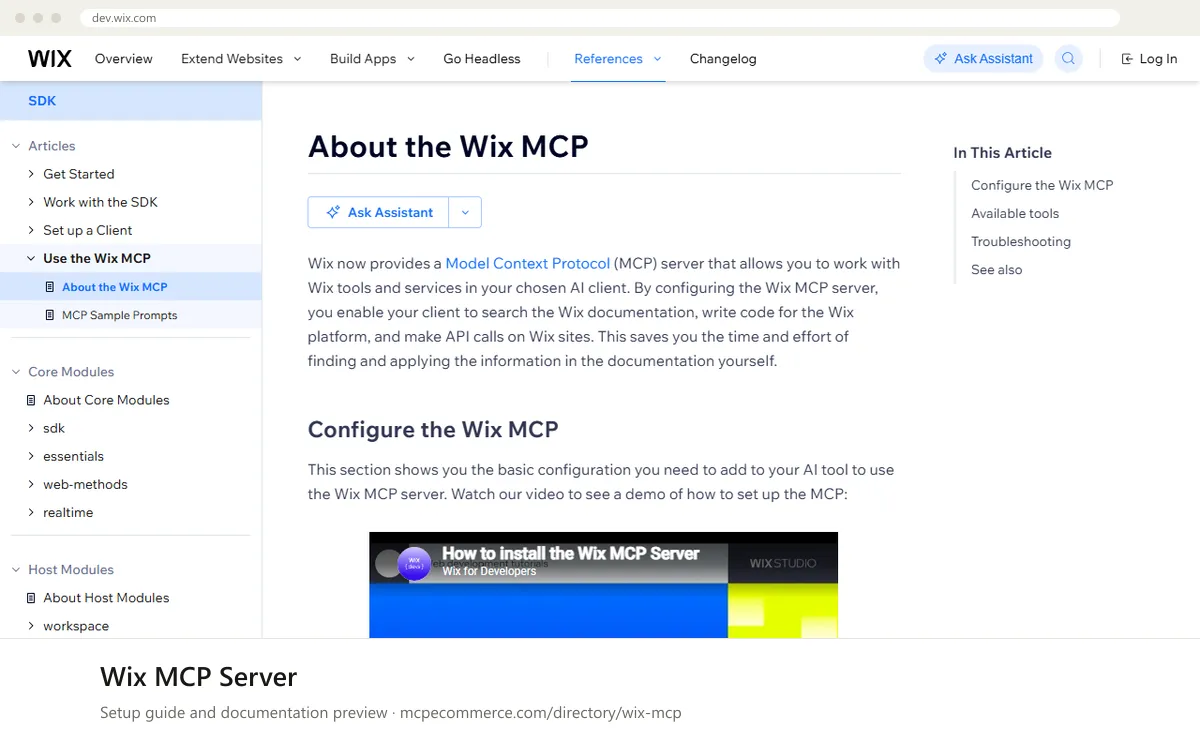Expand the web-methods module chevron

(31, 484)
